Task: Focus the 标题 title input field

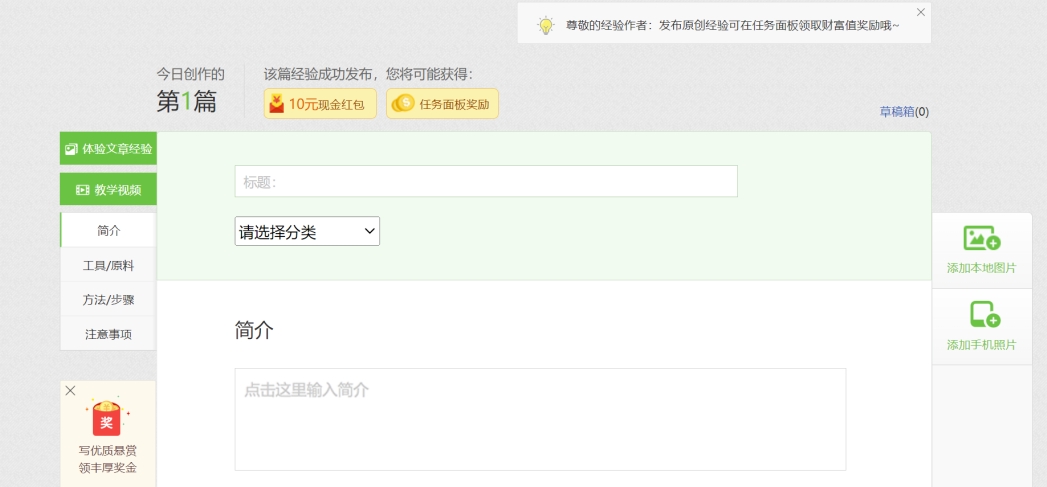Action: click(x=486, y=181)
